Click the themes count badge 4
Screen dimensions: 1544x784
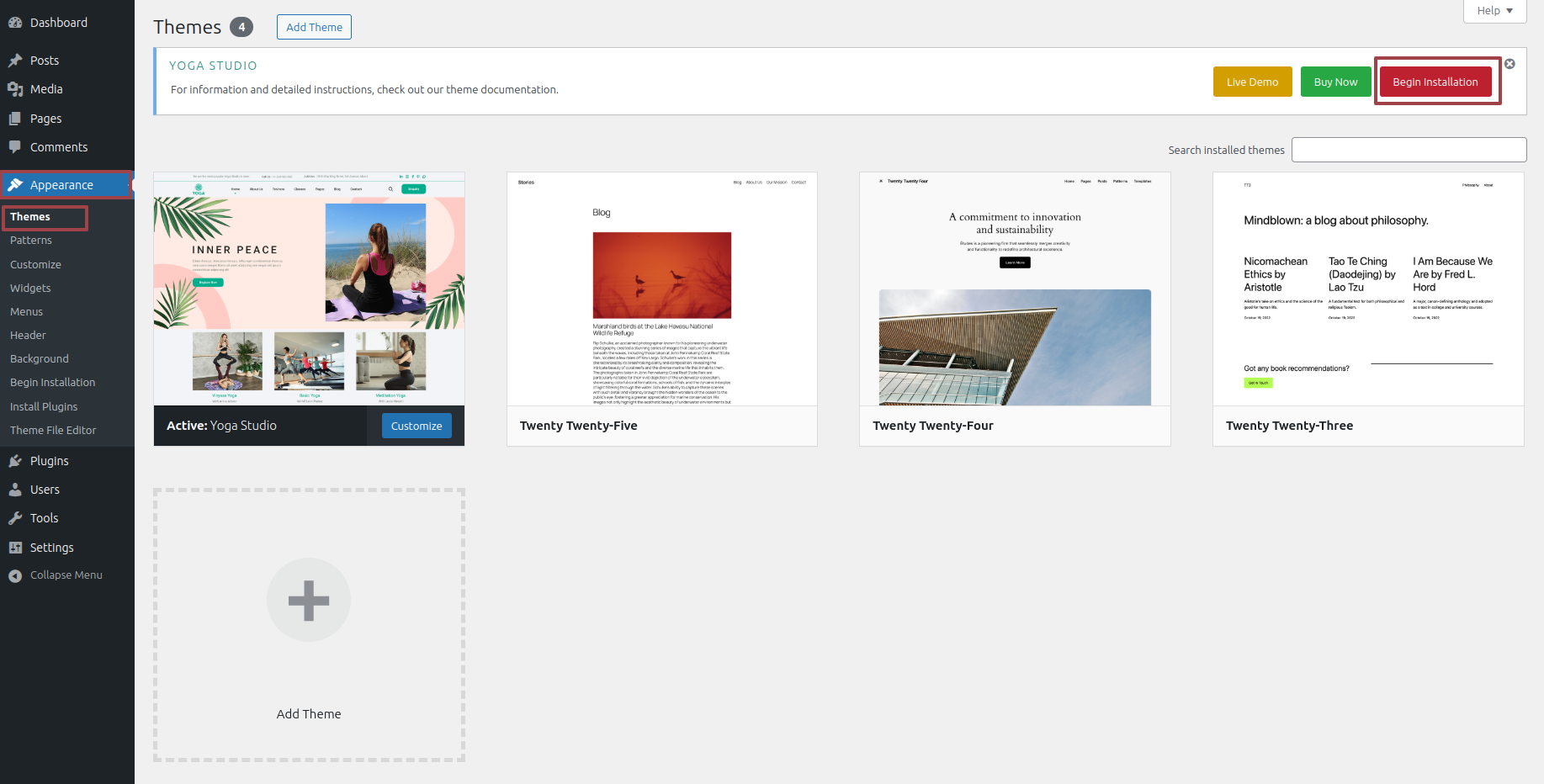241,27
